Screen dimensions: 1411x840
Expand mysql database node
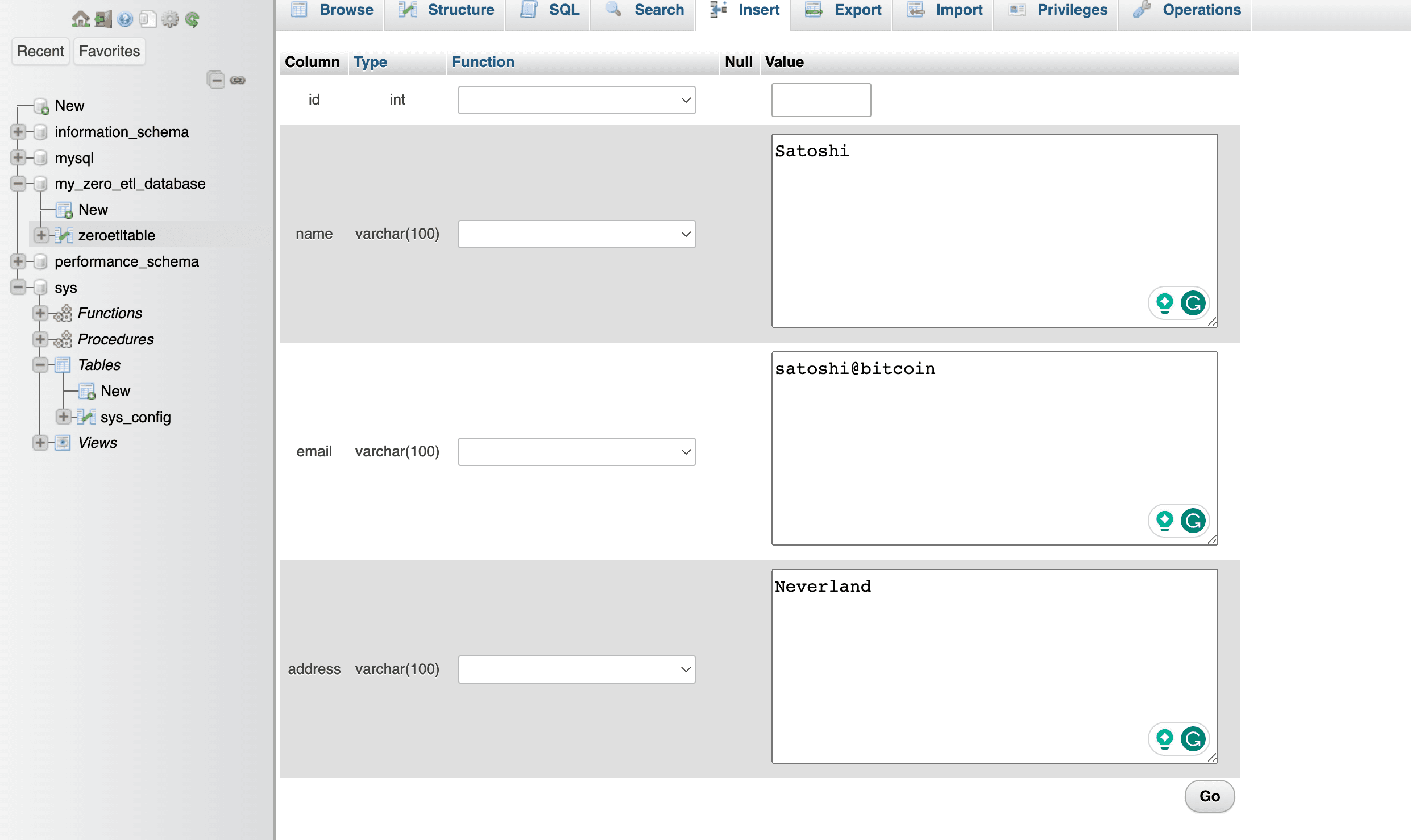point(18,157)
